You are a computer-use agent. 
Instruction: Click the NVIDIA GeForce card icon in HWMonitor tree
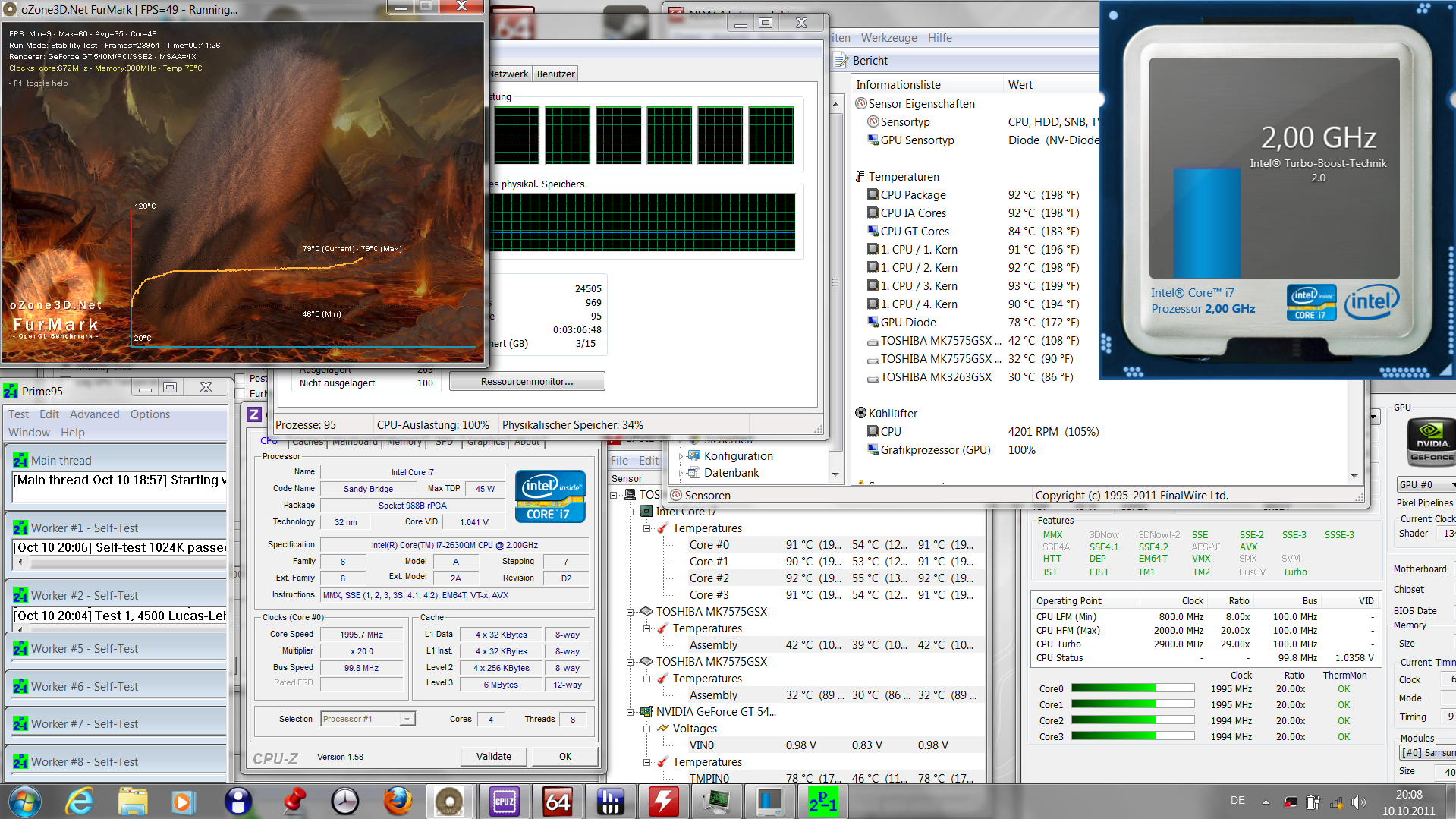point(646,712)
